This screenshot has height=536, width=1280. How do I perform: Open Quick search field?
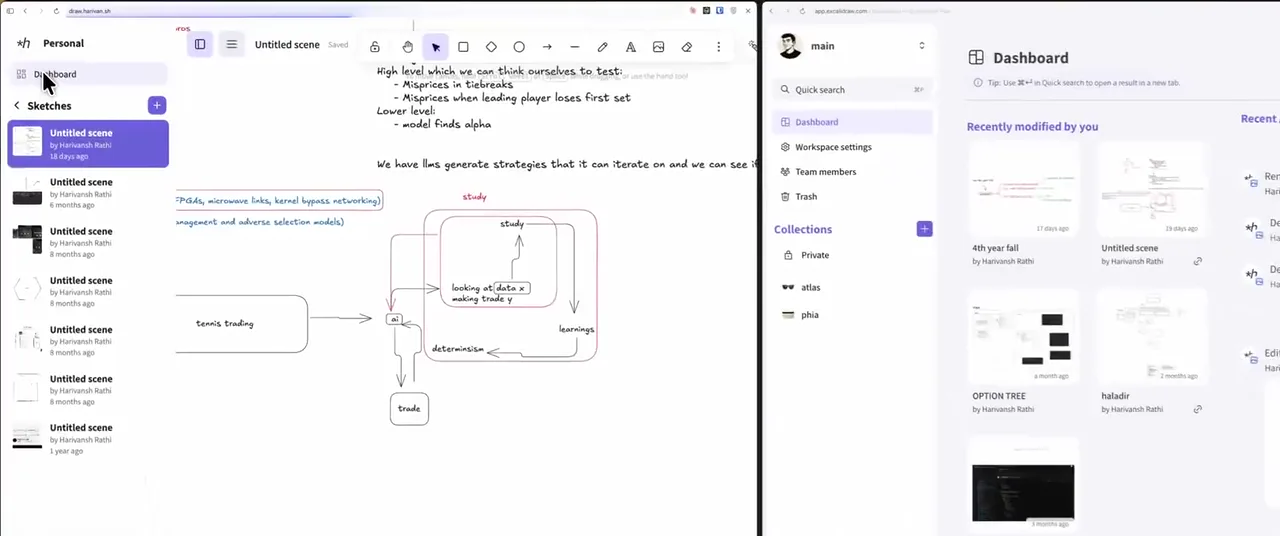(853, 89)
